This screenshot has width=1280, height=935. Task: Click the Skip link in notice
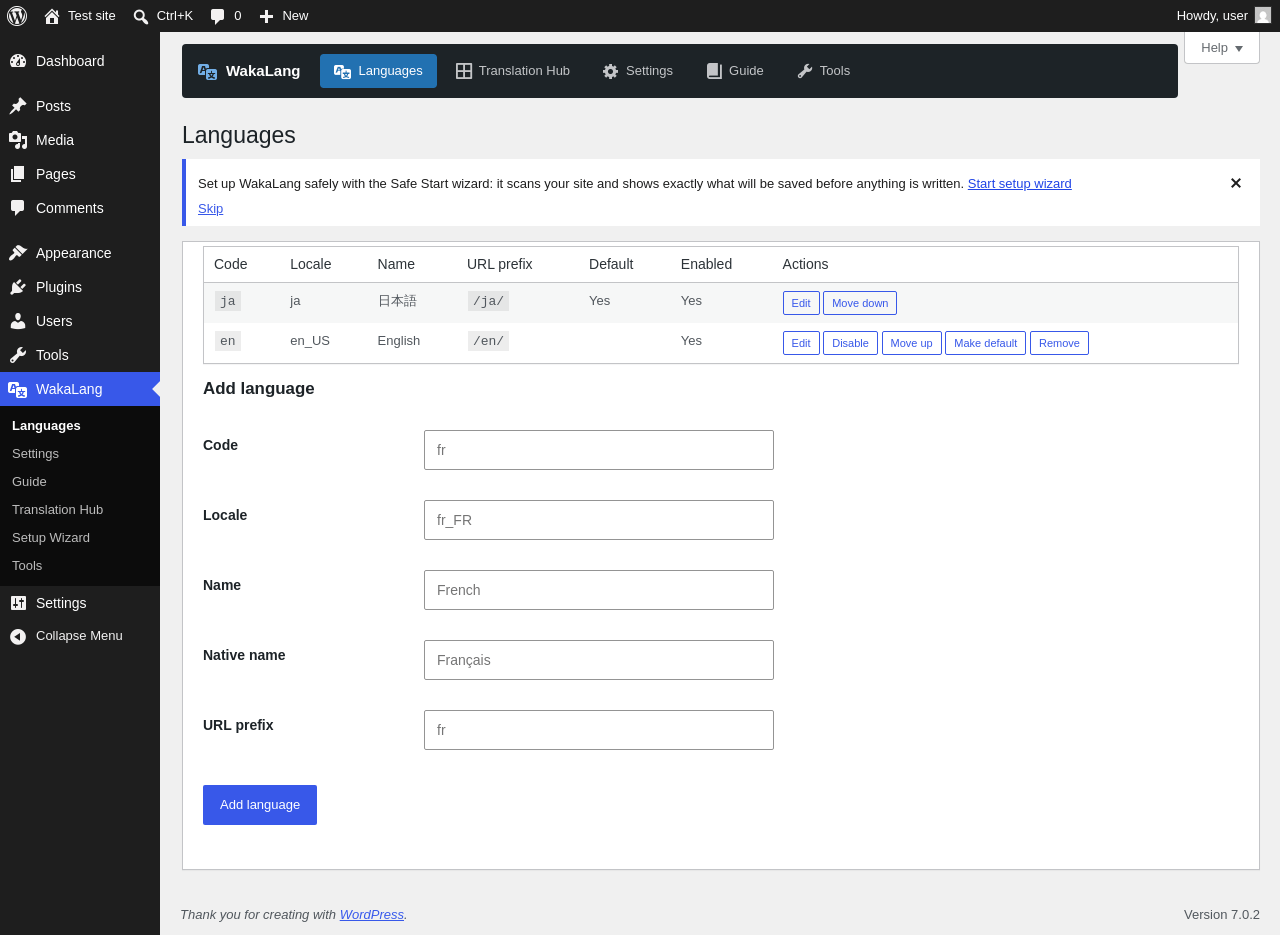[210, 209]
